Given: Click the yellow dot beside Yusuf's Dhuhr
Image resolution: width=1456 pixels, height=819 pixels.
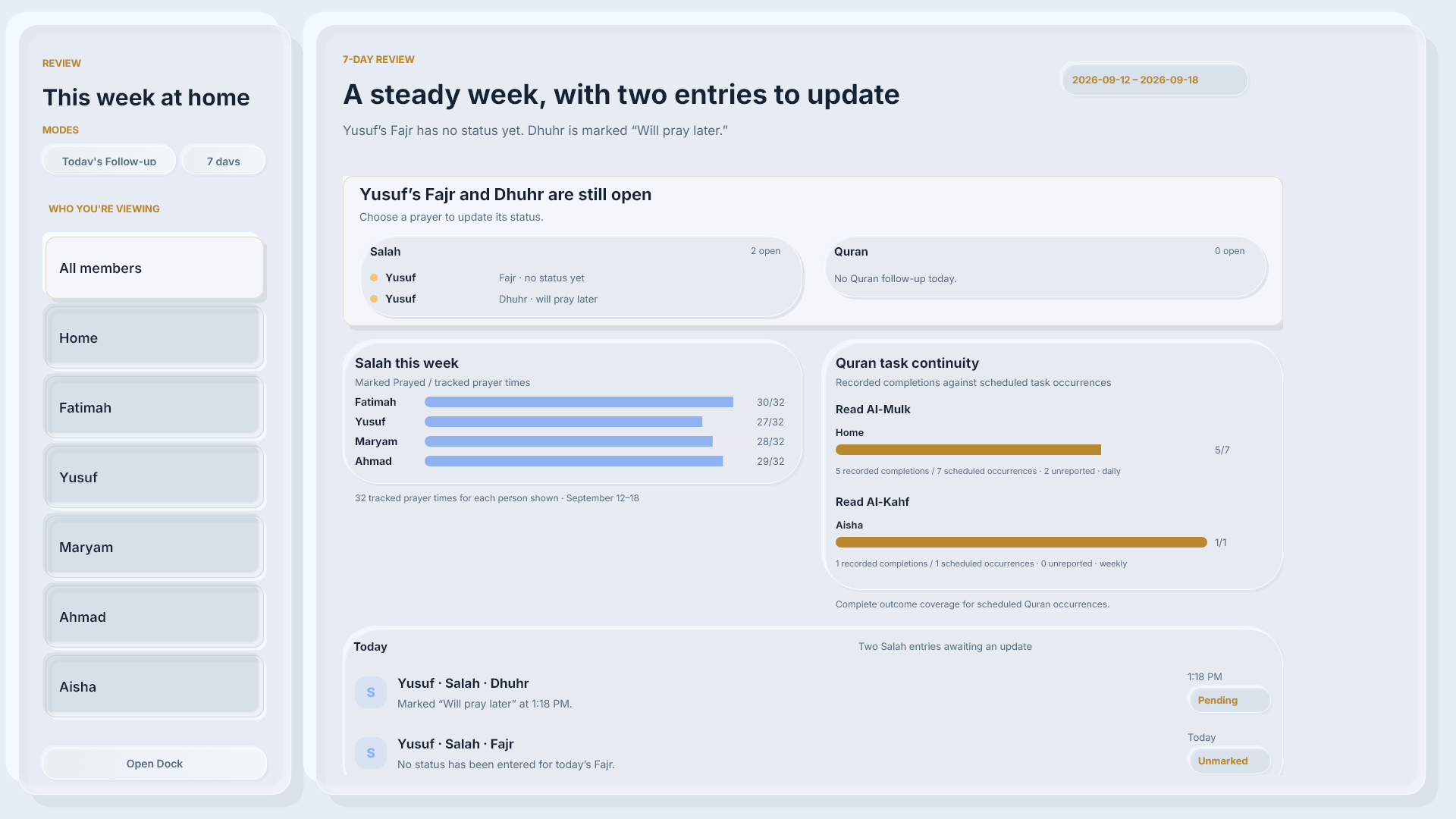Looking at the screenshot, I should click(374, 299).
